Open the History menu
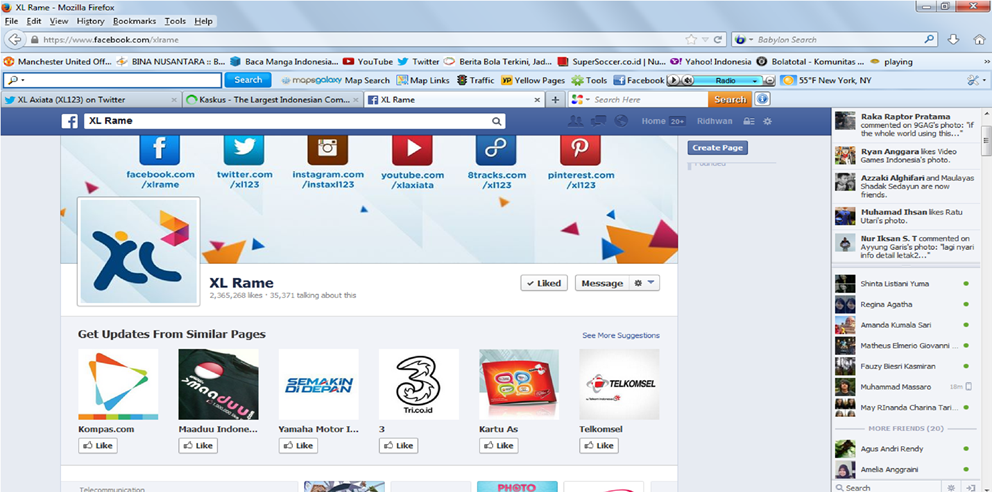This screenshot has width=992, height=492. click(90, 21)
